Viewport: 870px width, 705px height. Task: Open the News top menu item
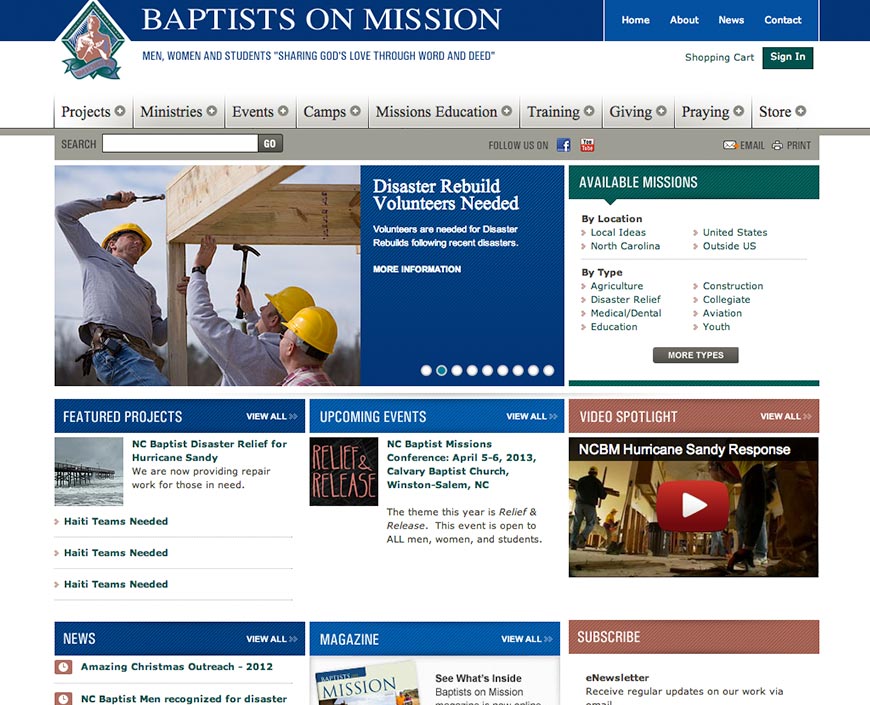731,20
